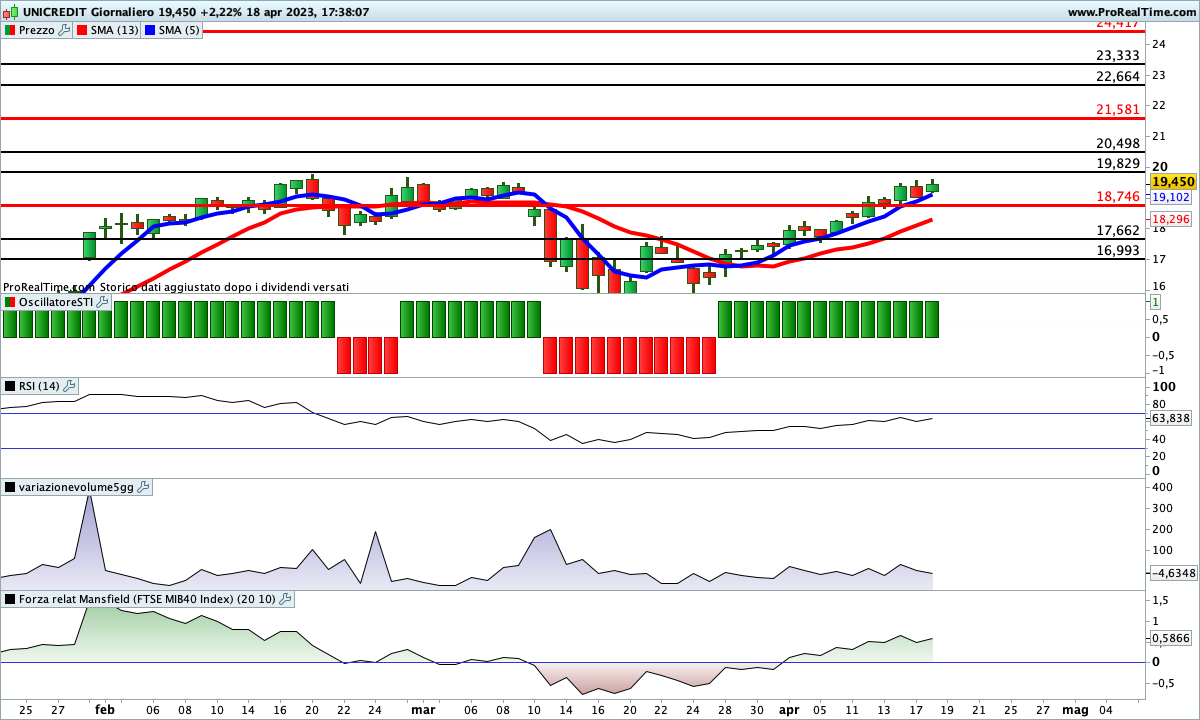
Task: Click the variazionevolume5gg black color swatch
Action: pyautogui.click(x=10, y=487)
